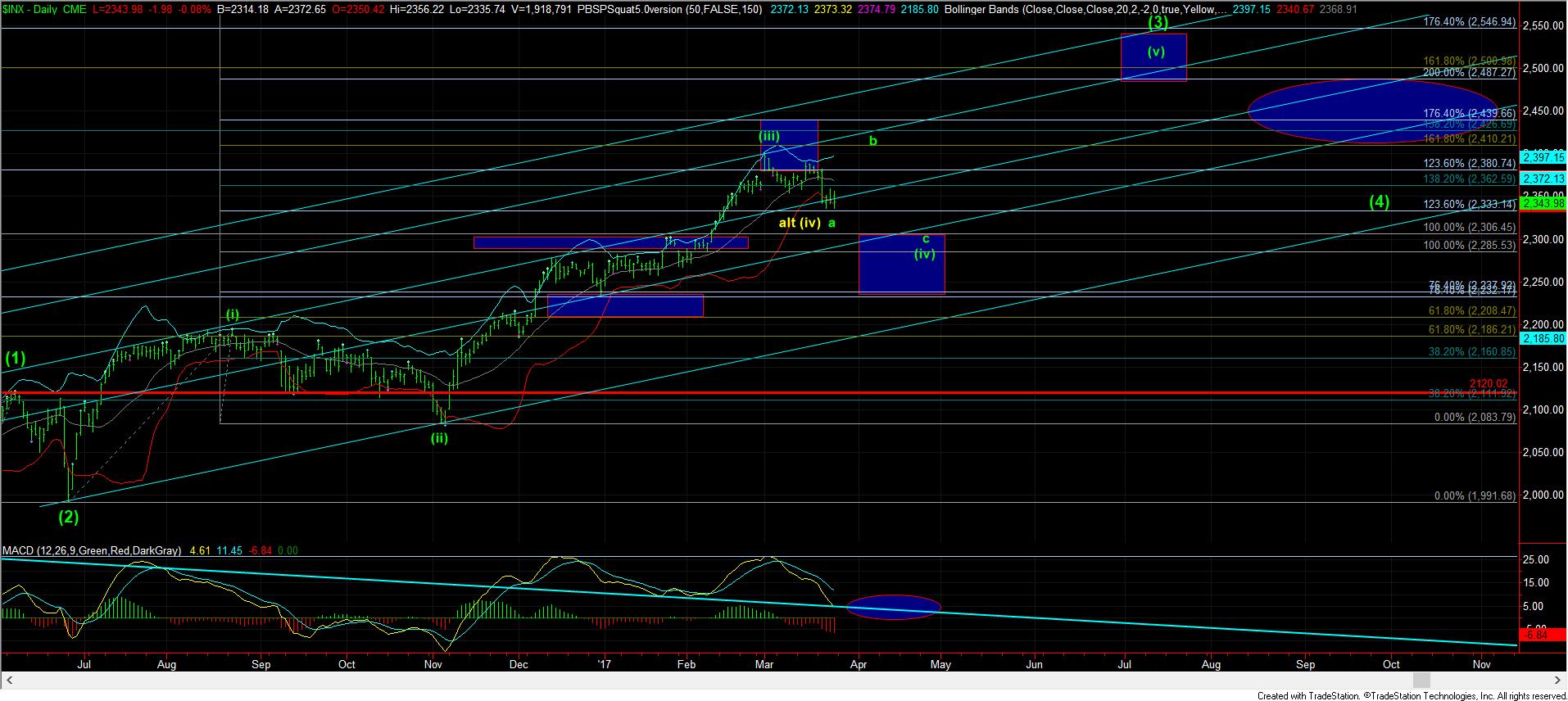Click the Nov label on right time axis
Image resolution: width=1568 pixels, height=701 pixels.
pos(1481,665)
